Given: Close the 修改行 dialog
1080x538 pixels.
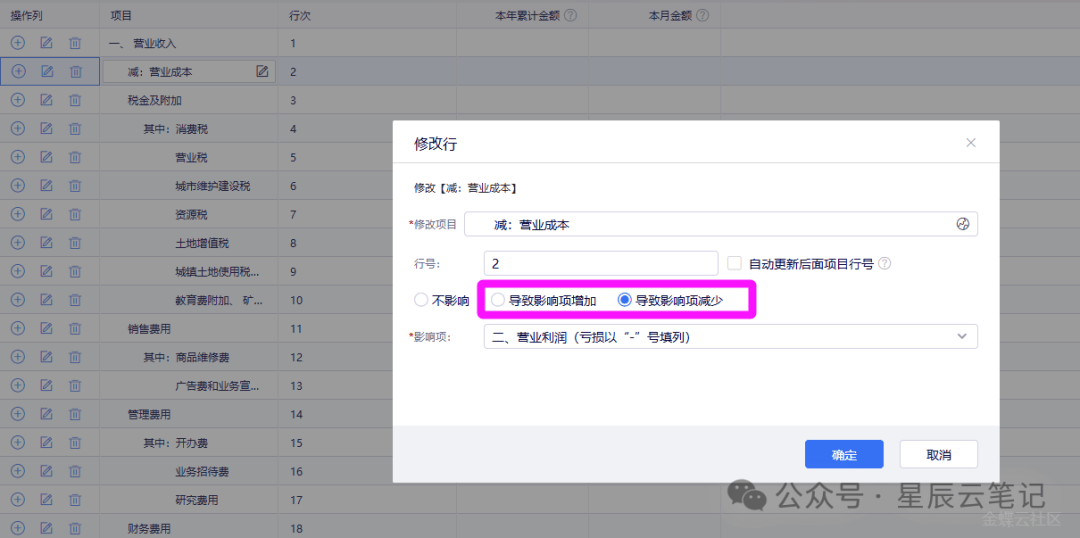Looking at the screenshot, I should [x=970, y=143].
